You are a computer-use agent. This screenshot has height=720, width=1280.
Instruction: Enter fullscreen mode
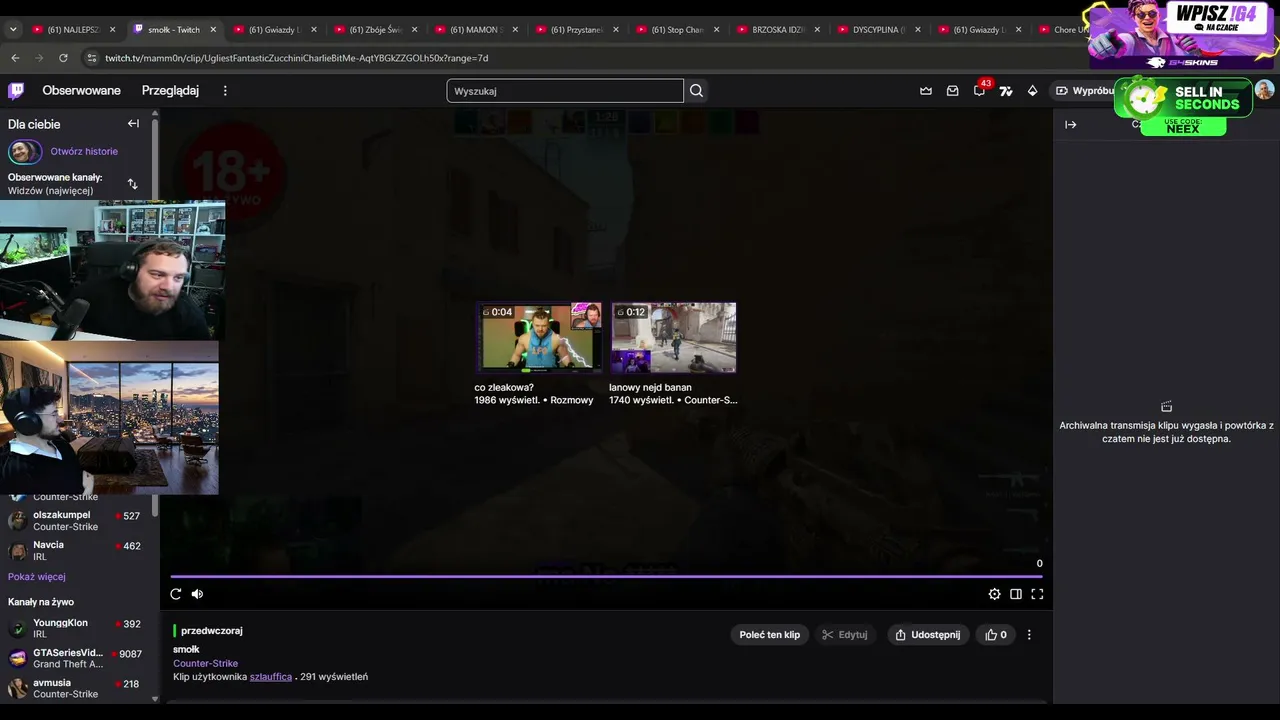click(x=1037, y=594)
